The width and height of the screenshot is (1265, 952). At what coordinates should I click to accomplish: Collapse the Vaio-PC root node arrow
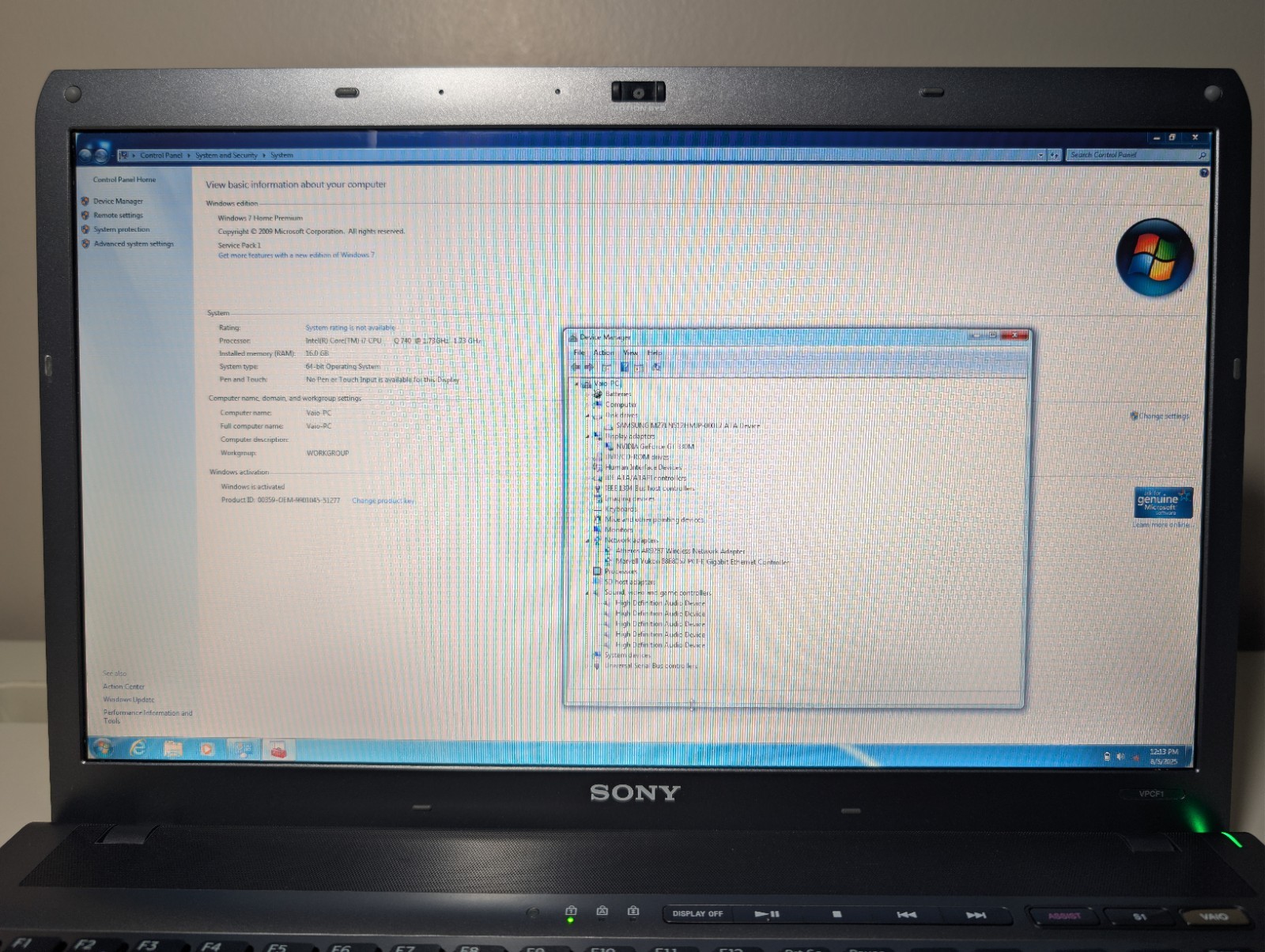576,383
